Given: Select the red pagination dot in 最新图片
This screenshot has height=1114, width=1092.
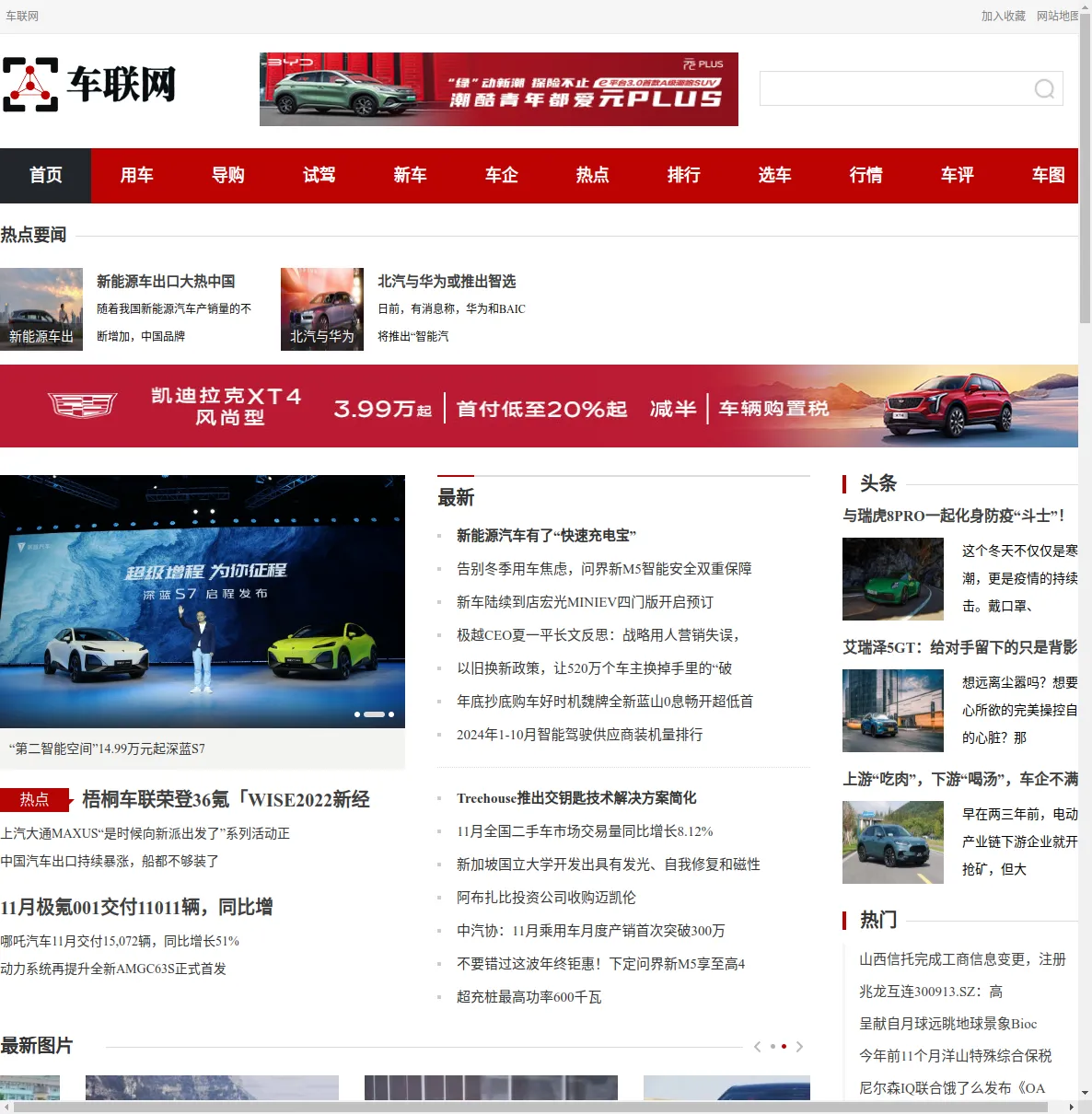Looking at the screenshot, I should [784, 1047].
